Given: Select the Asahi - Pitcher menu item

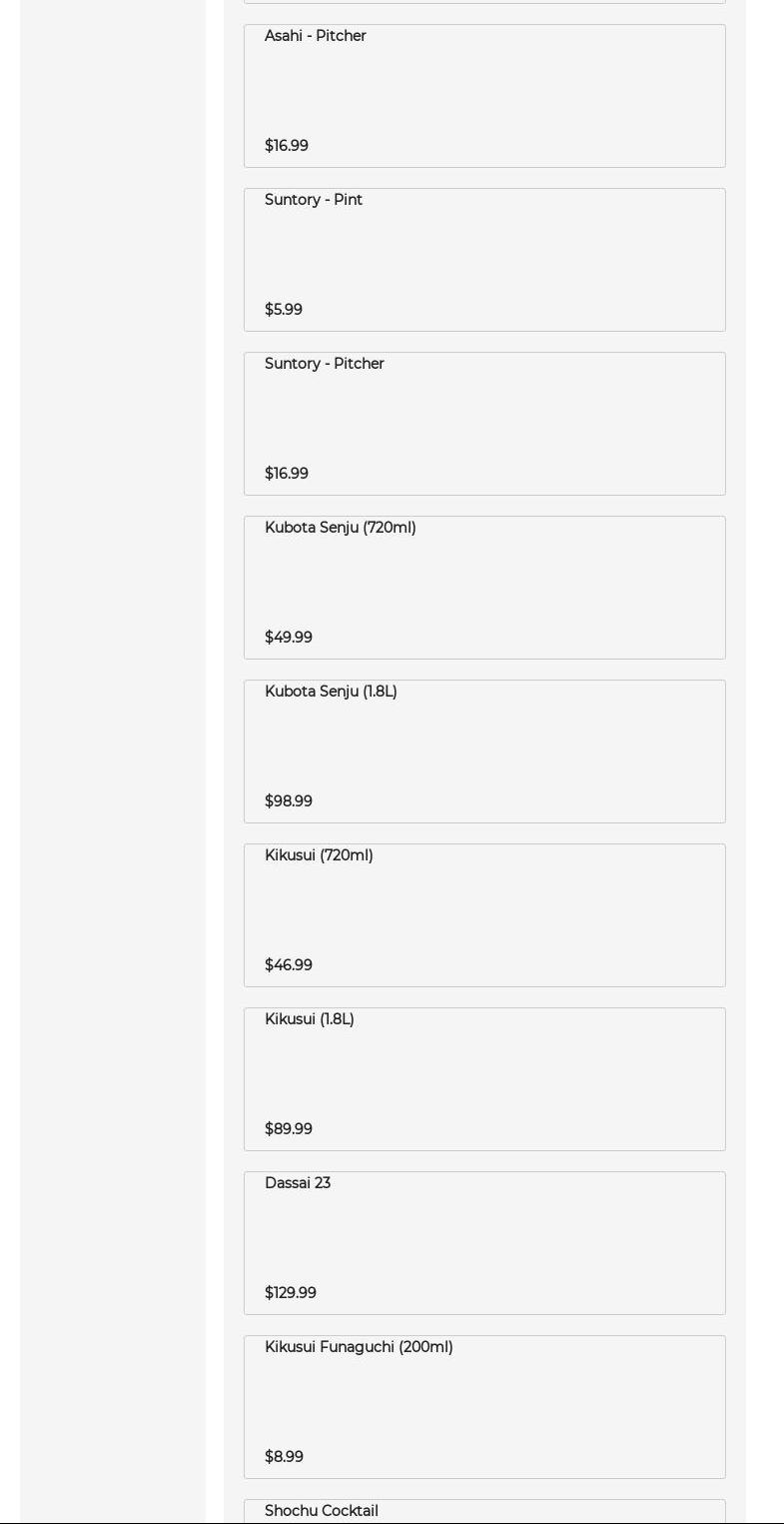Looking at the screenshot, I should [484, 95].
